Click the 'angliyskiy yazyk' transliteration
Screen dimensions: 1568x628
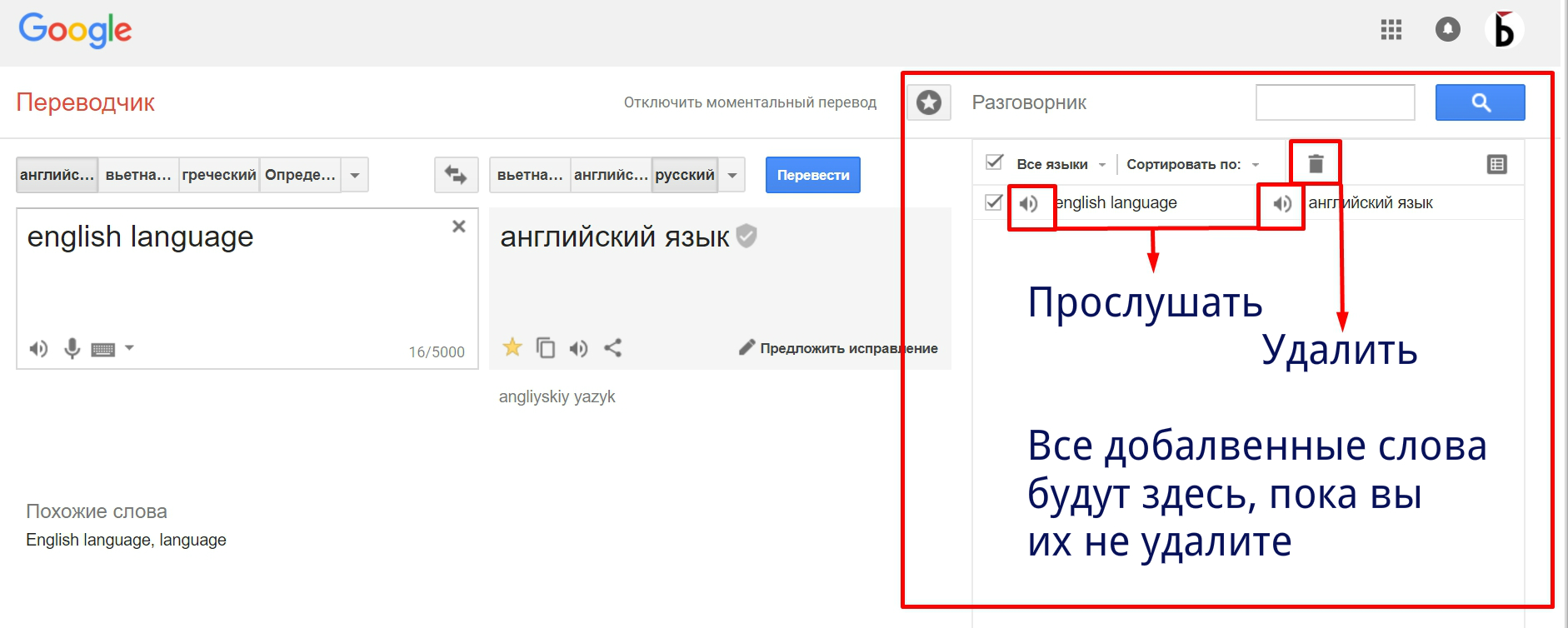[557, 396]
